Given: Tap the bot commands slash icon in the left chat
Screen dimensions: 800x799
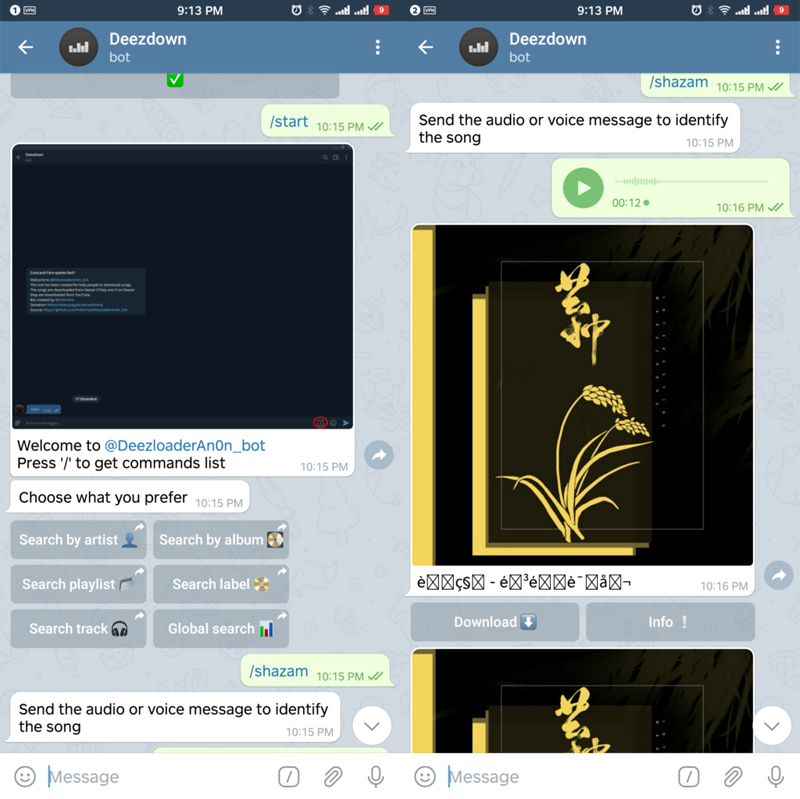Looking at the screenshot, I should click(289, 777).
